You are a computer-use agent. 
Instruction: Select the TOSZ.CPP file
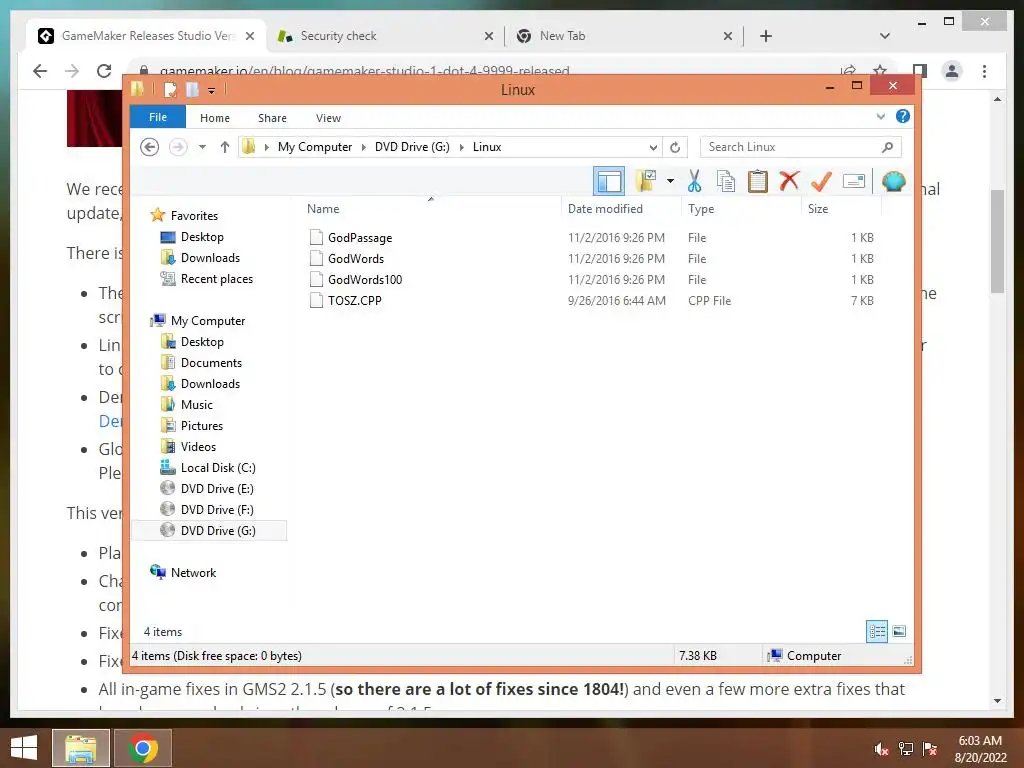tap(355, 300)
